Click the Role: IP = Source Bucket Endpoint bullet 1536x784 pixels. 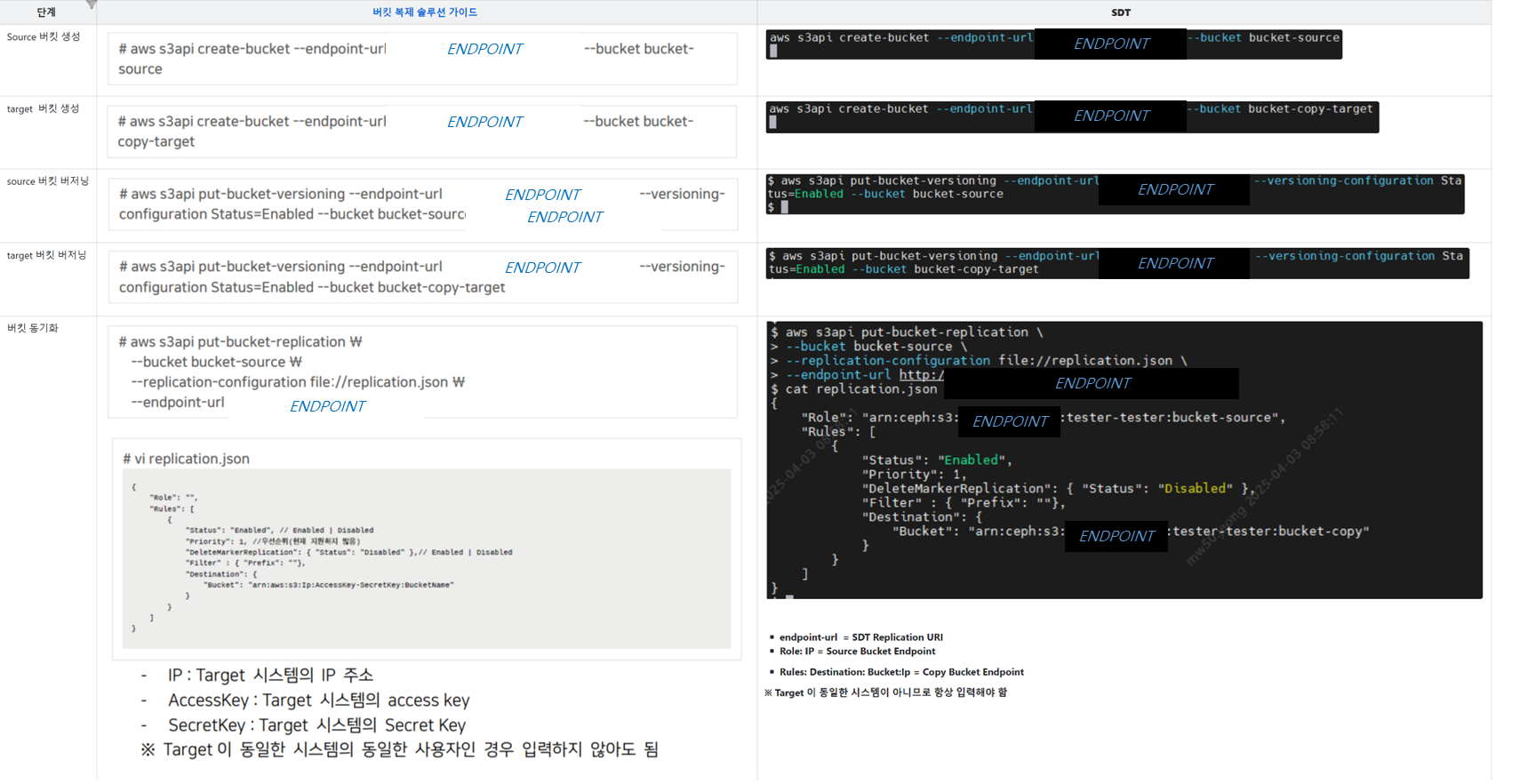point(857,652)
